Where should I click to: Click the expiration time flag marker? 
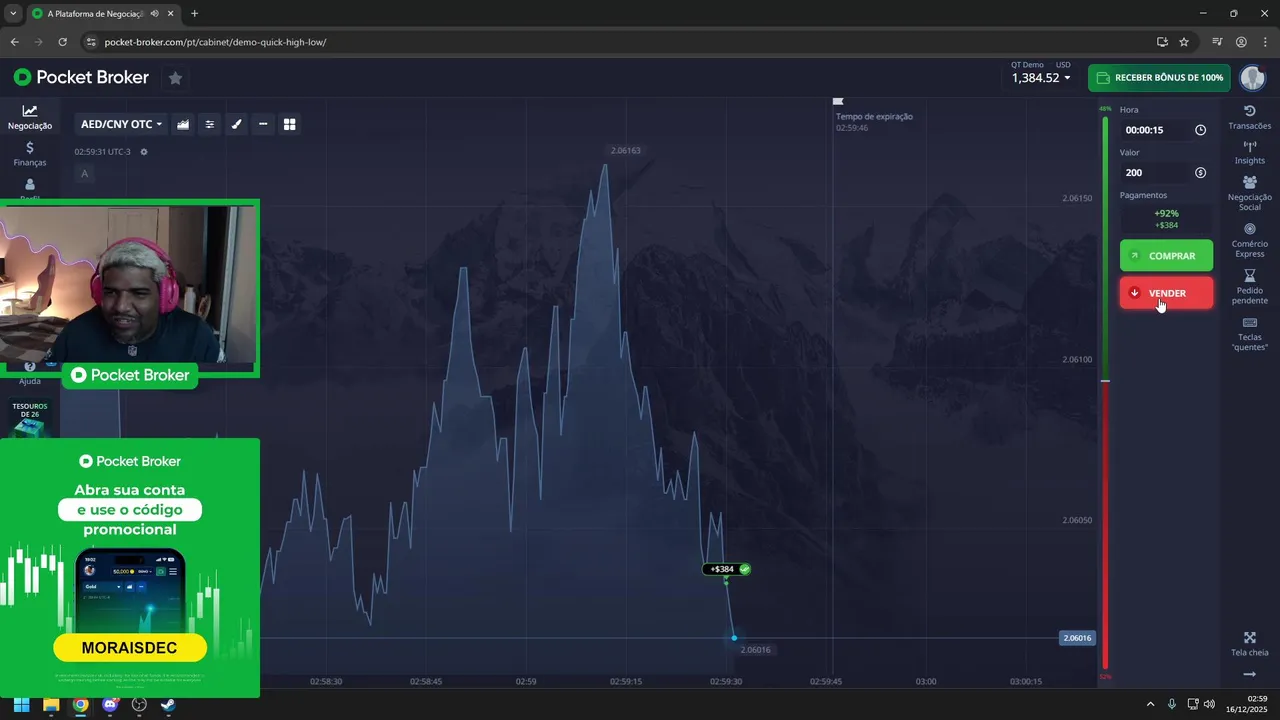point(838,101)
